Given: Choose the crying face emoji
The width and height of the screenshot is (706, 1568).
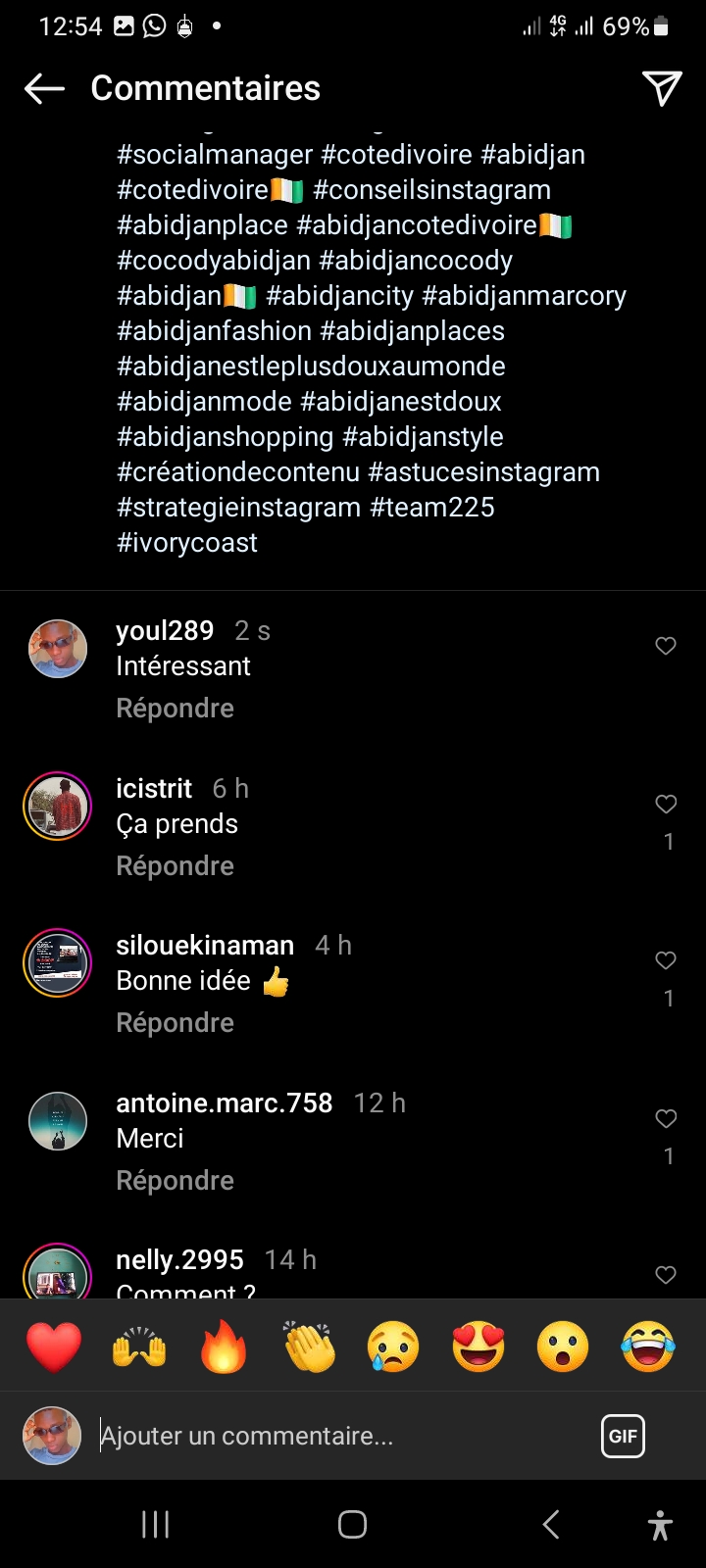Looking at the screenshot, I should pyautogui.click(x=394, y=1347).
